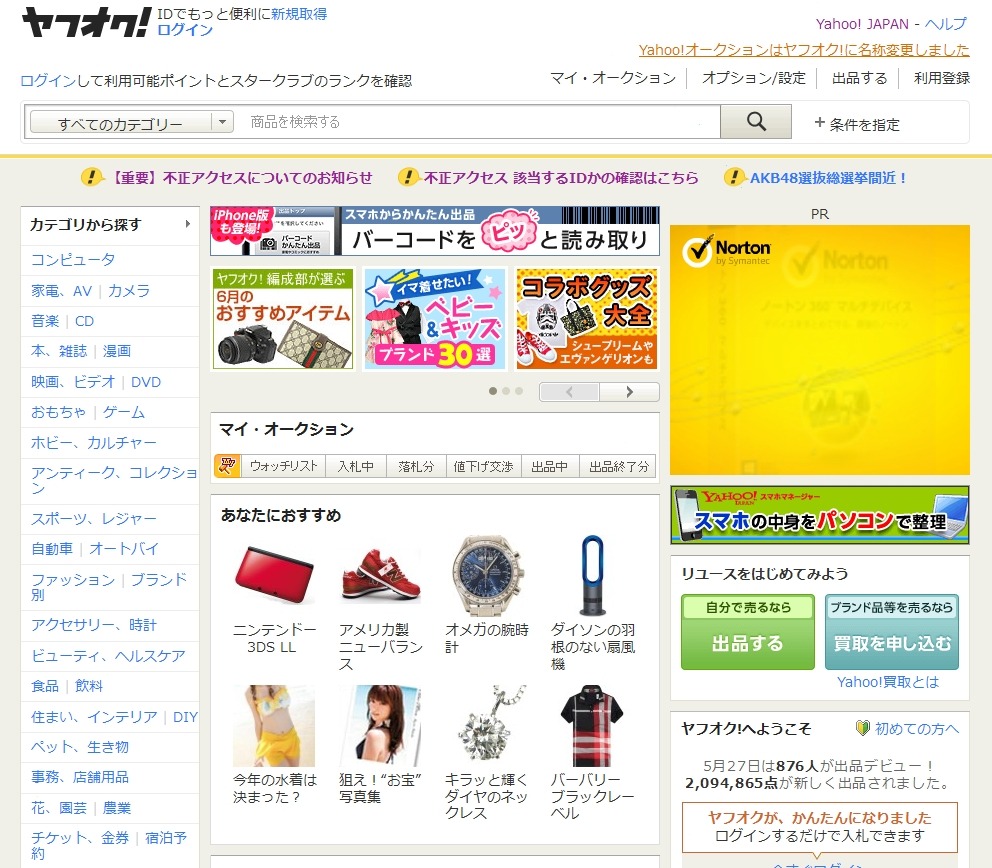Image resolution: width=992 pixels, height=868 pixels.
Task: Click the オプション/設定 top menu
Action: (753, 78)
